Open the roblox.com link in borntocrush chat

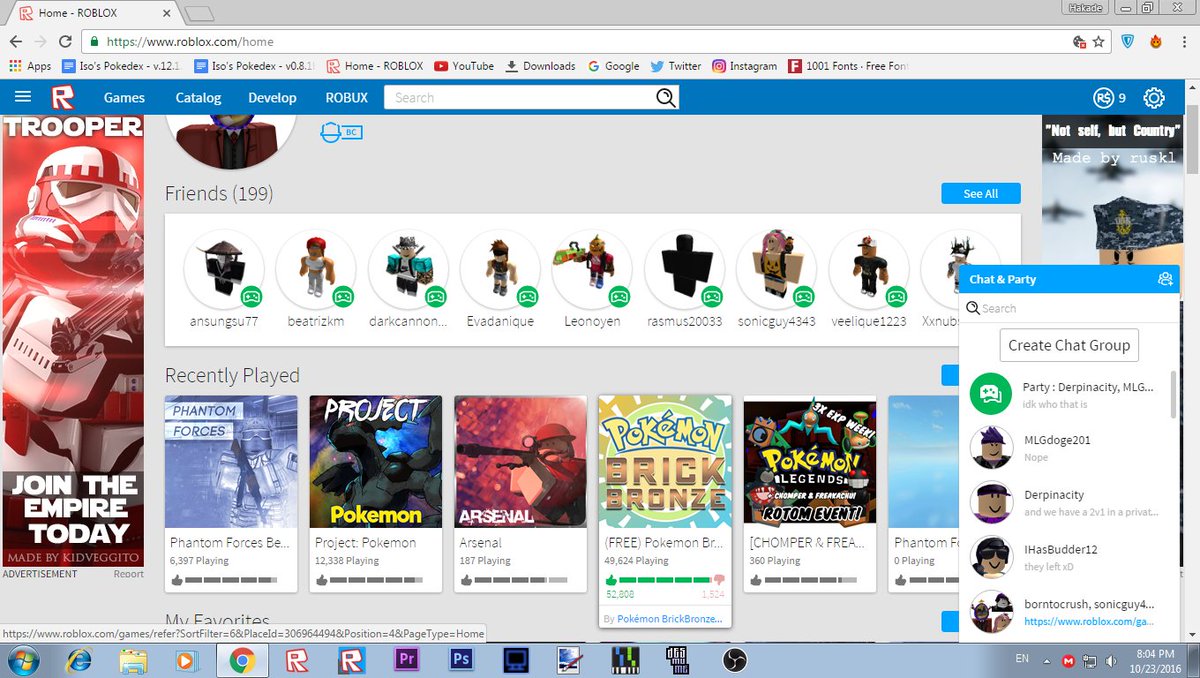(1089, 621)
